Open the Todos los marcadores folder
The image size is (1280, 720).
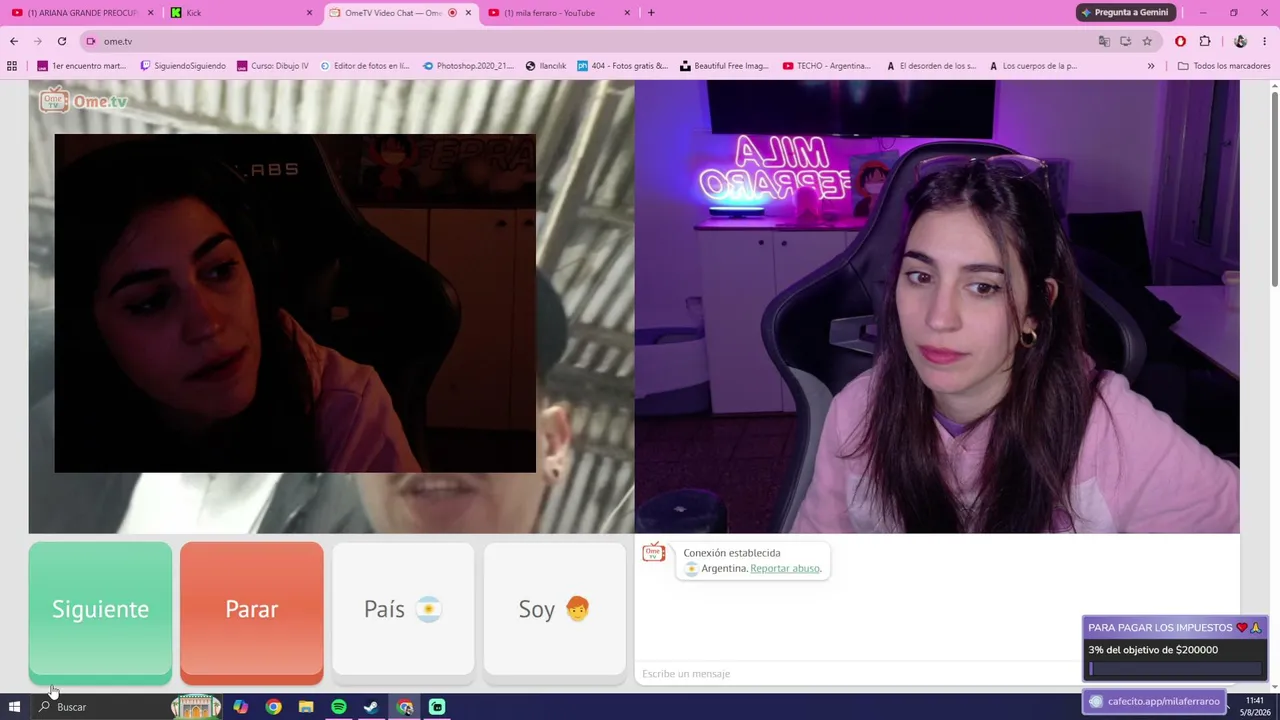tap(1223, 66)
